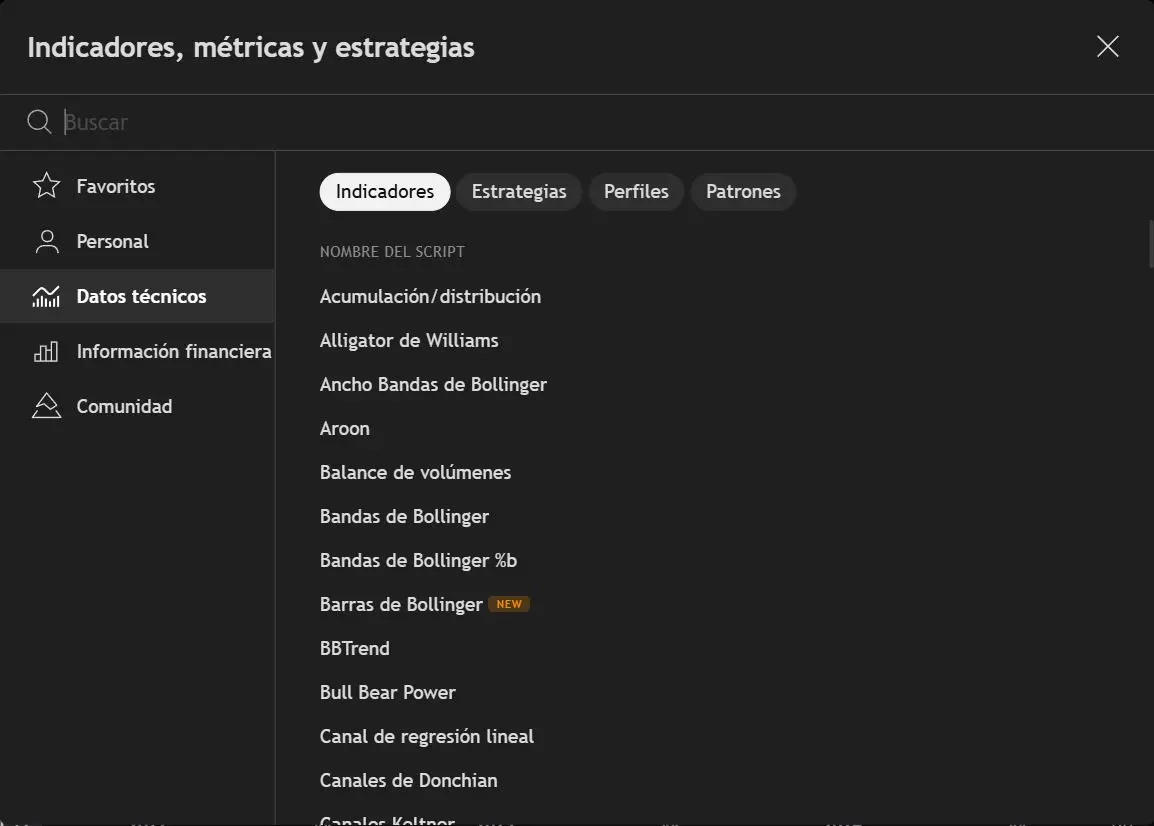The image size is (1154, 826).
Task: Select the Favoritos star icon
Action: point(46,185)
